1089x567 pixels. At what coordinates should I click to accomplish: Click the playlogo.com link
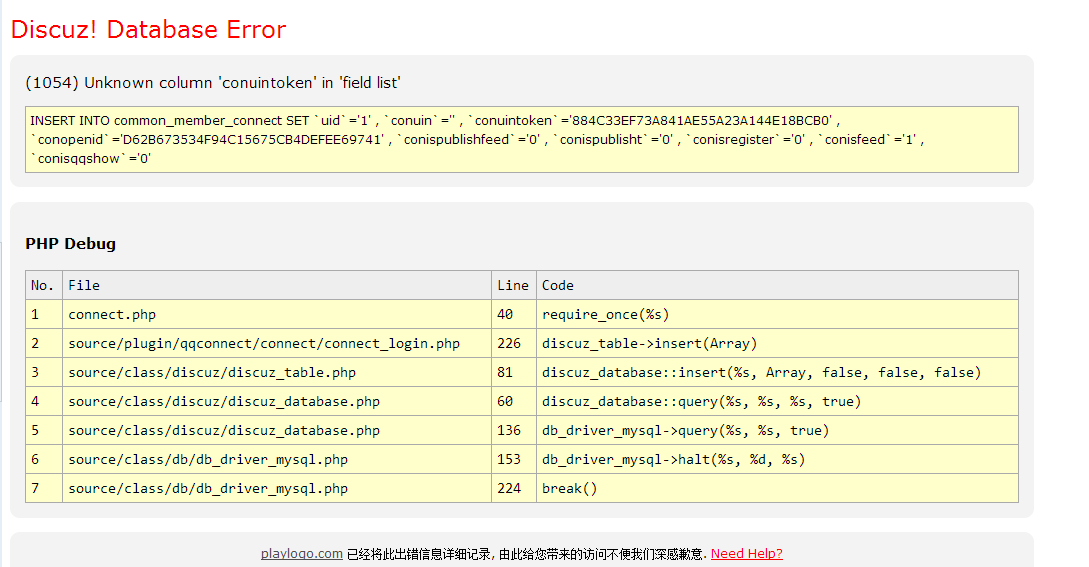(x=301, y=554)
